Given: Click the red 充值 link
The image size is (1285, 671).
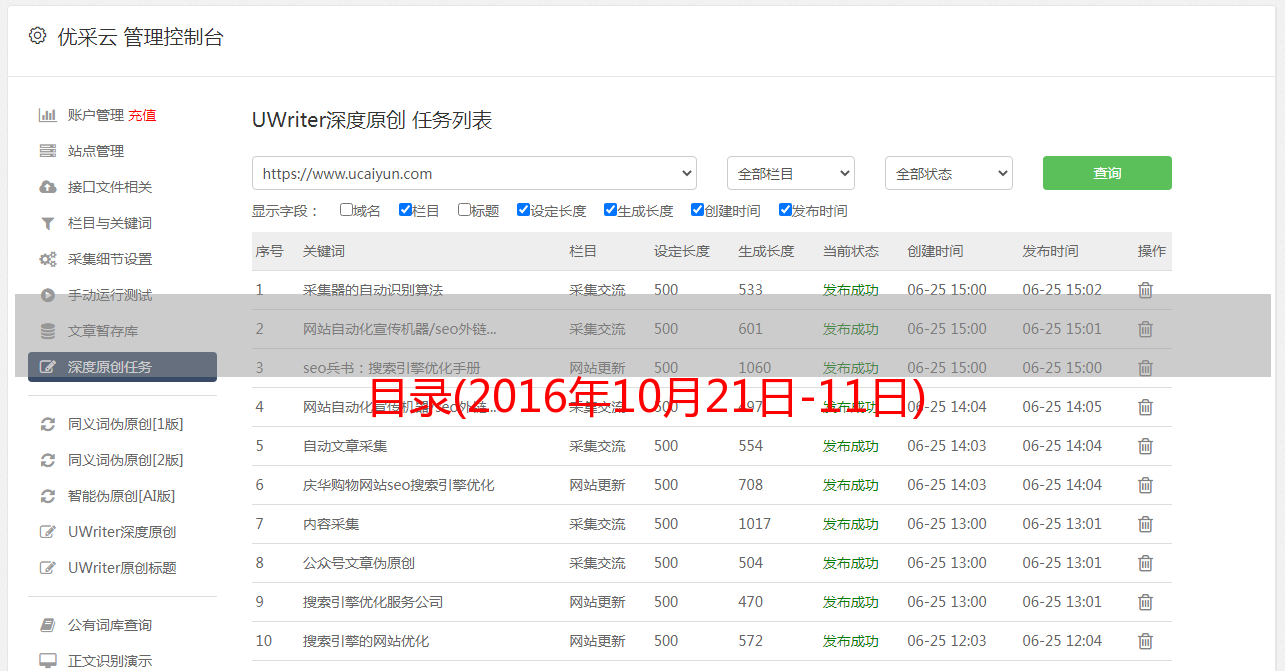Looking at the screenshot, I should [142, 115].
